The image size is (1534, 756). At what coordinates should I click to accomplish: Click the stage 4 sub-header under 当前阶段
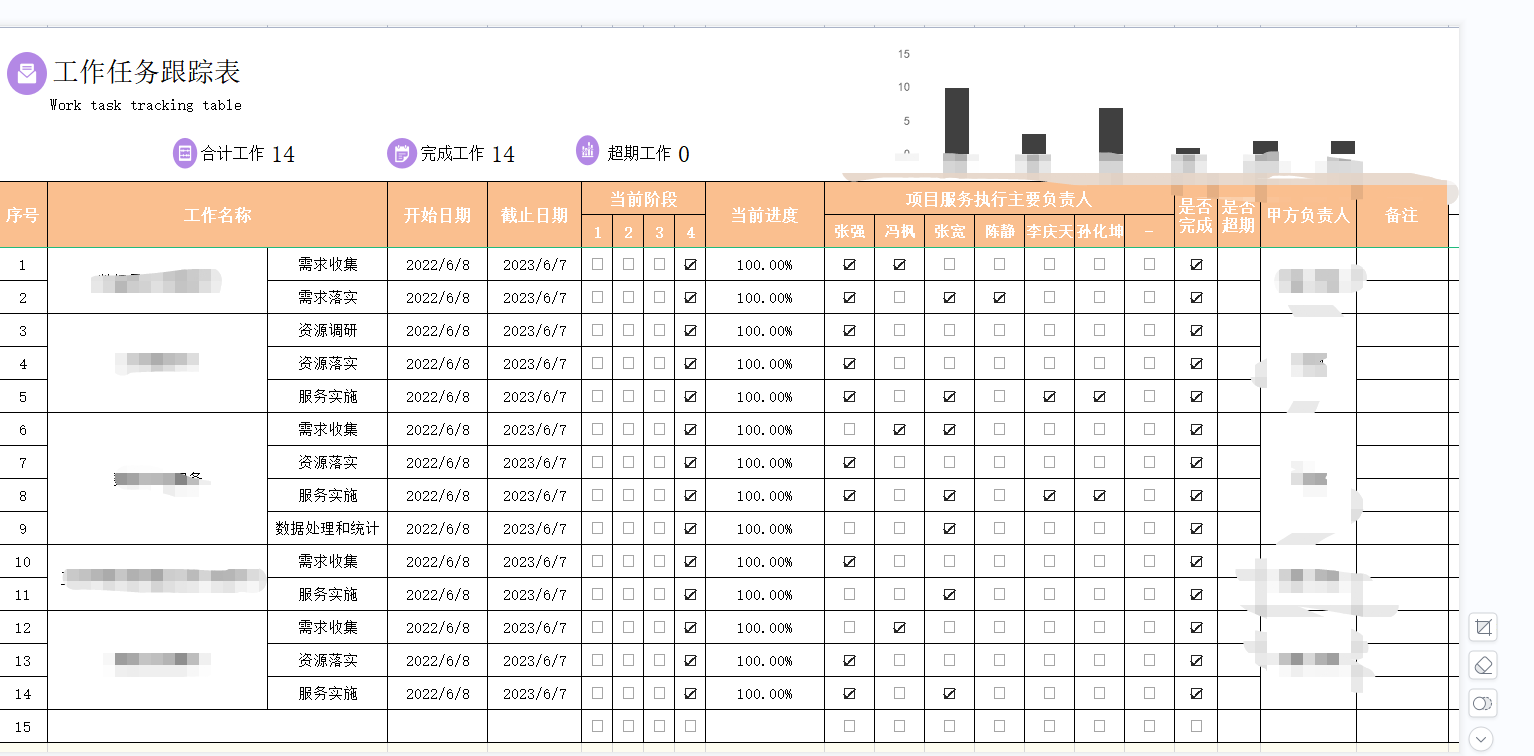click(x=690, y=232)
